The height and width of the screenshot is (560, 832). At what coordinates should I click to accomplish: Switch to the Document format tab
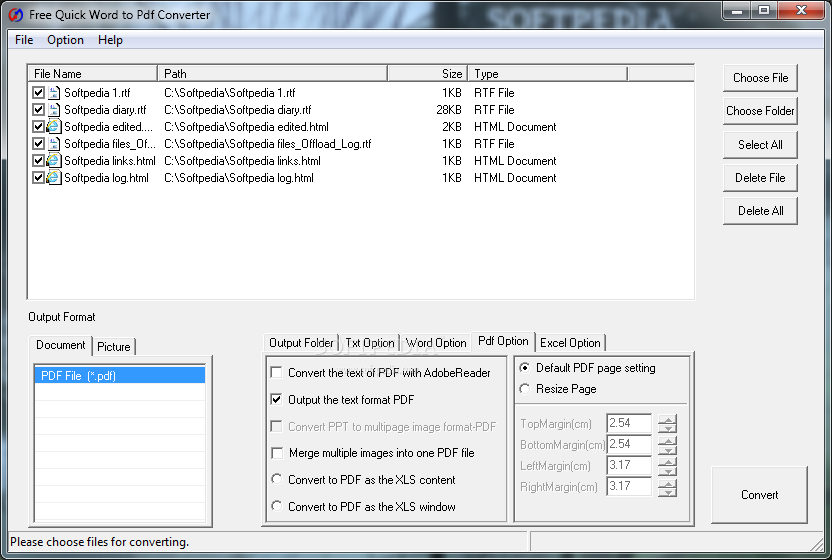[x=60, y=345]
